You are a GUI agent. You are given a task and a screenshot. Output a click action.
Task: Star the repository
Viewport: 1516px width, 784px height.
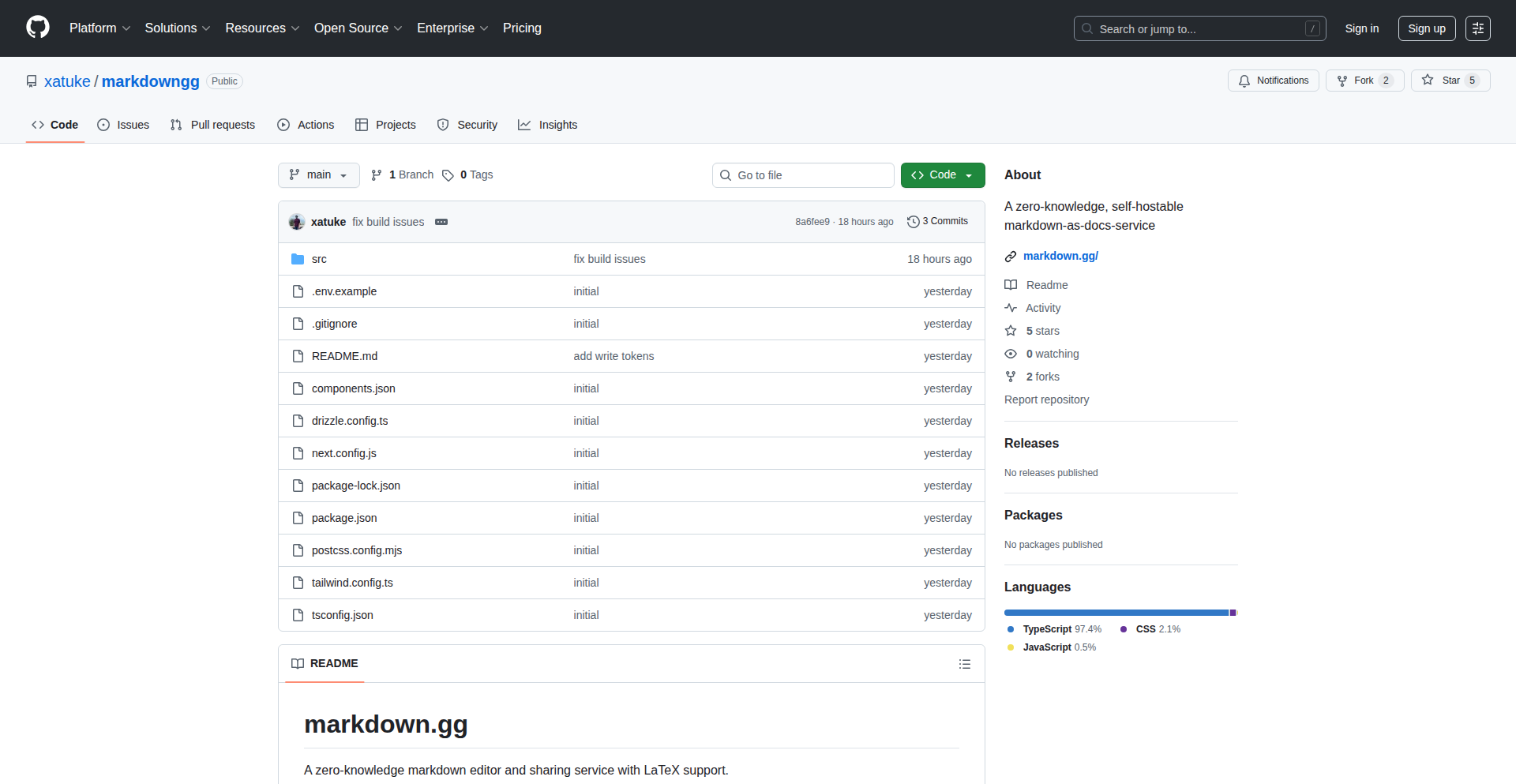(1450, 80)
